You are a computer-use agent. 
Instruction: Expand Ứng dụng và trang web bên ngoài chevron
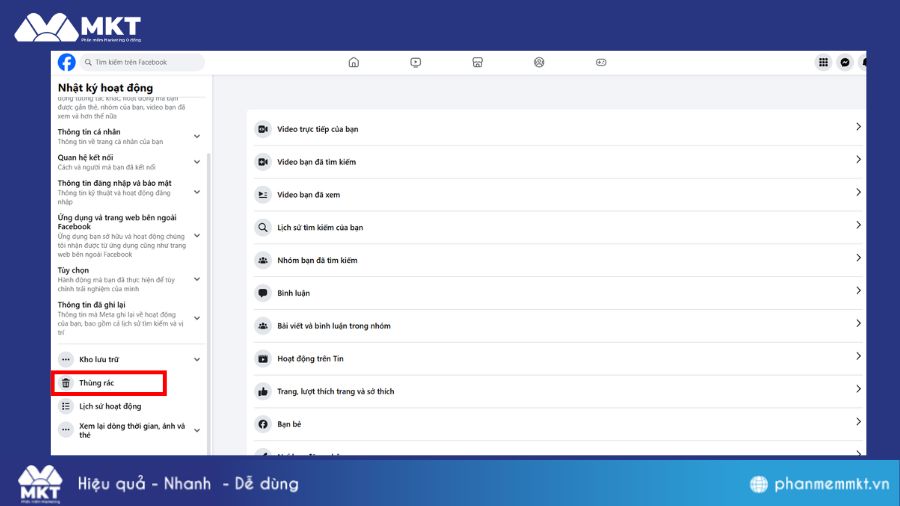197,236
